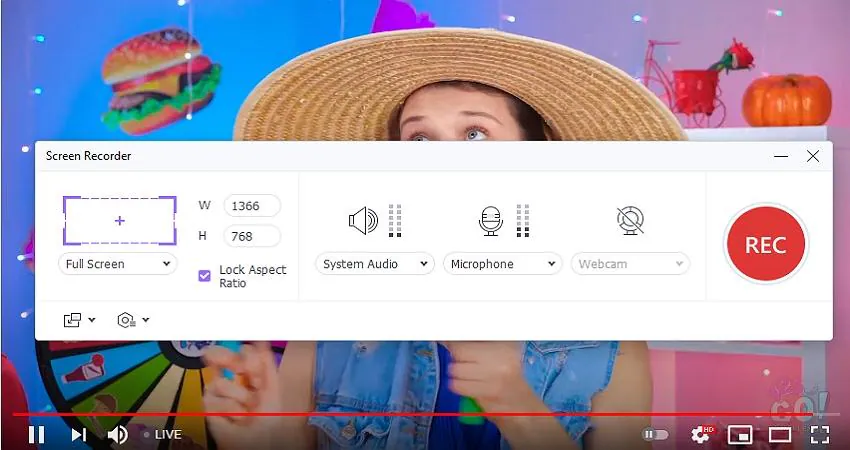Open the Microphone source dropdown
Screen dimensions: 850x450
[503, 264]
